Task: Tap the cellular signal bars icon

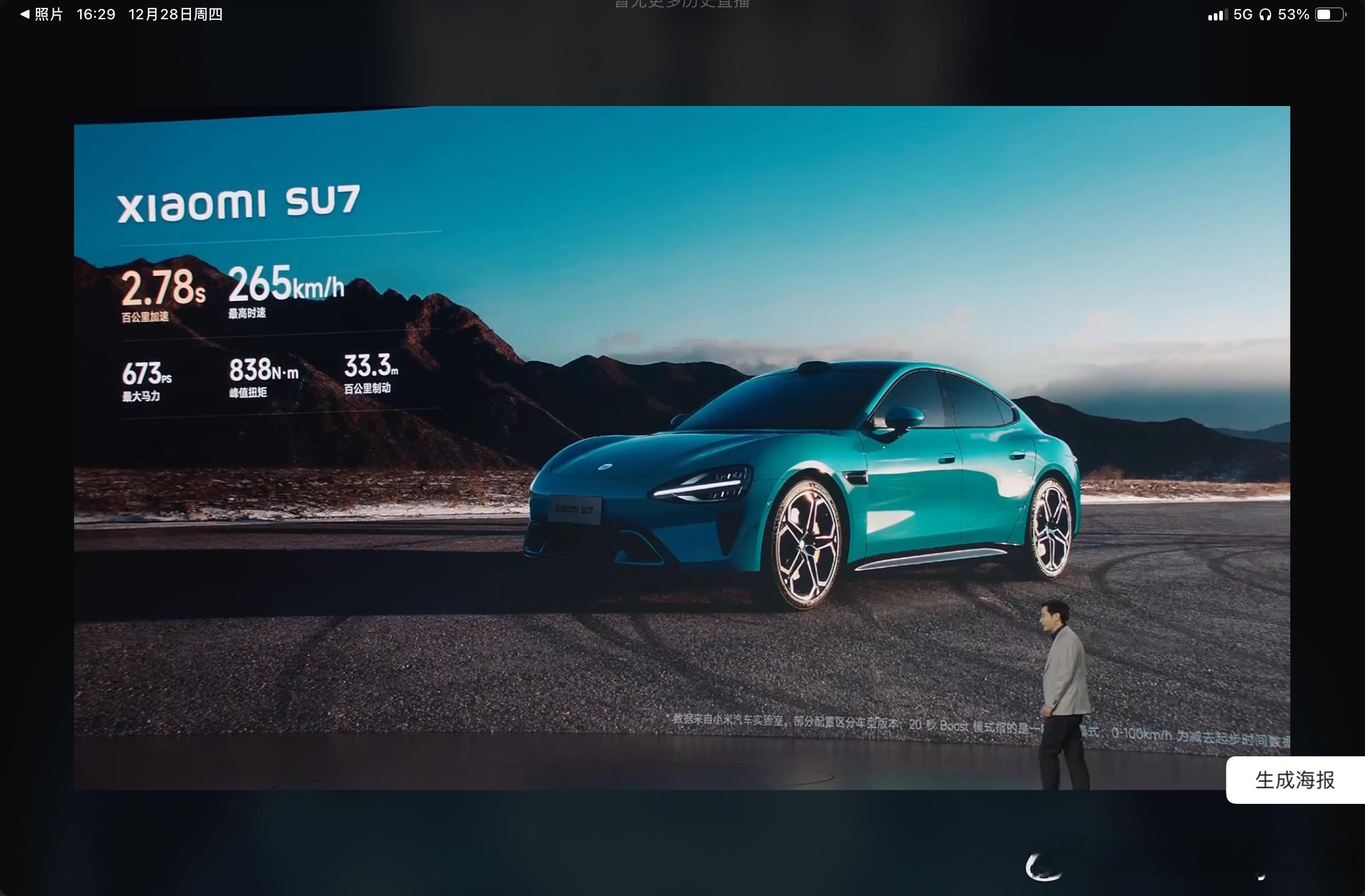Action: 1217,15
